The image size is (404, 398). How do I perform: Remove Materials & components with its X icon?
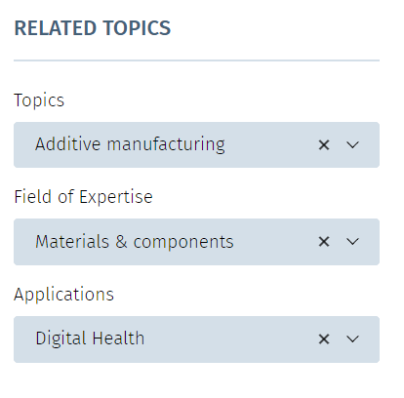click(x=324, y=242)
